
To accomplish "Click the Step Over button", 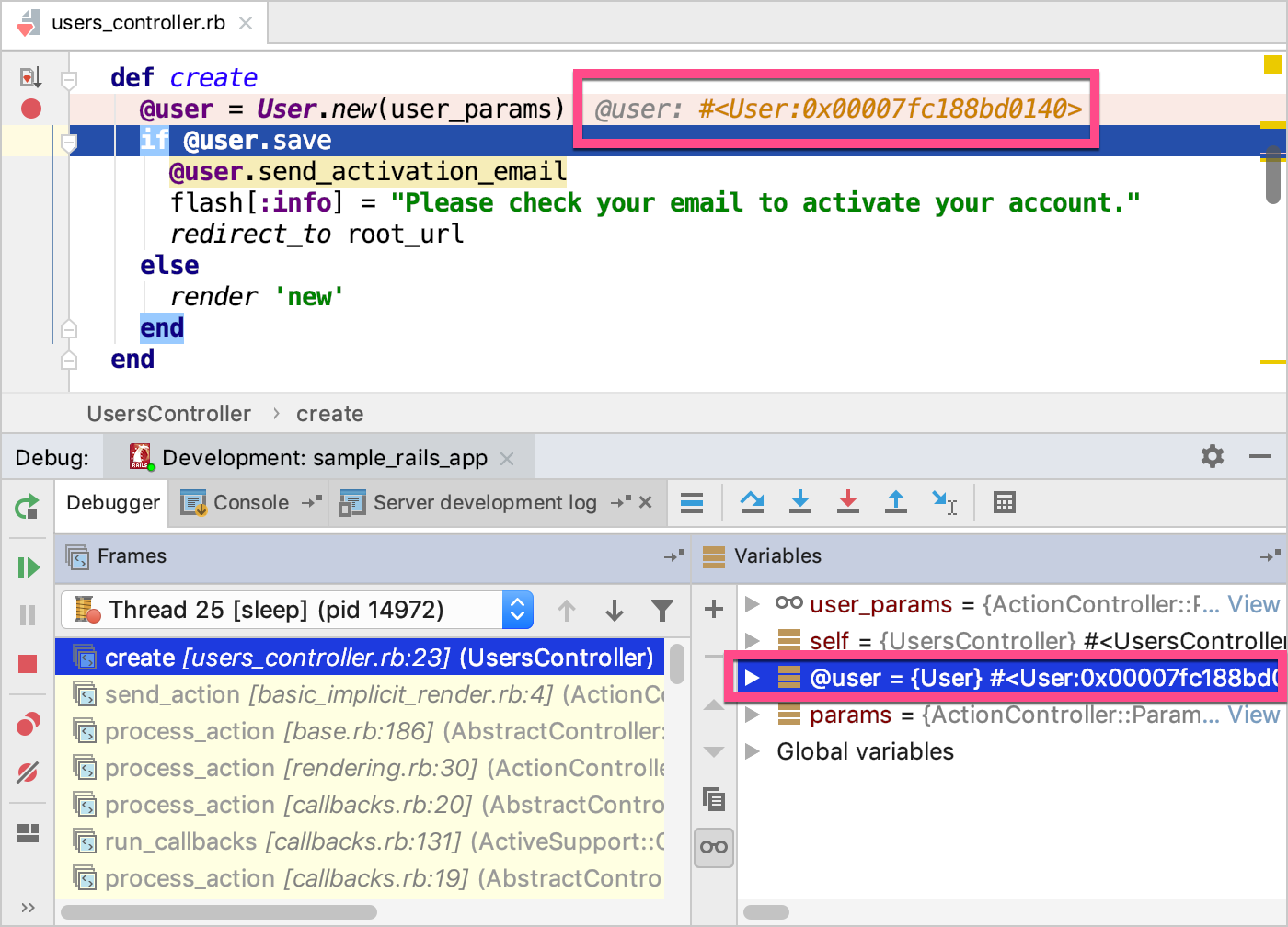I will coord(753,502).
